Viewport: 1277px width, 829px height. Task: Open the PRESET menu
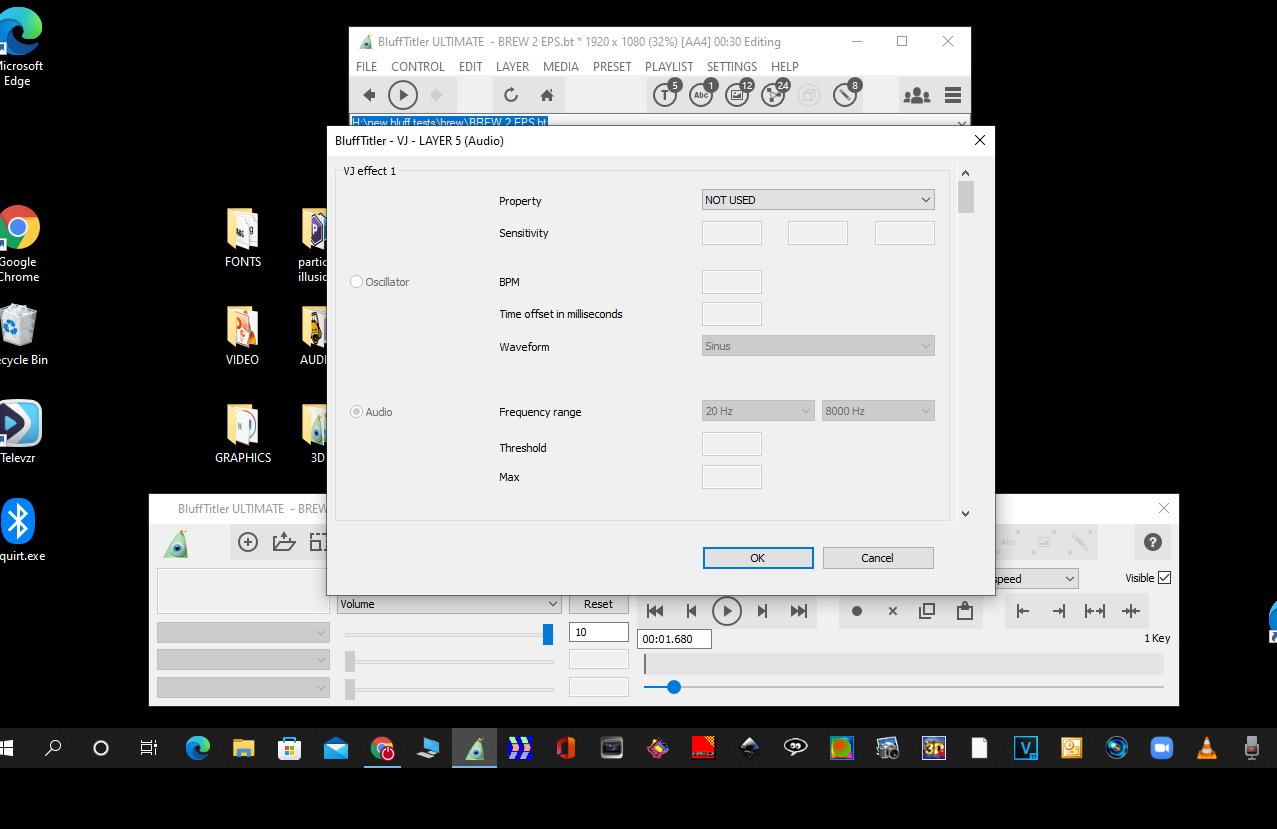[x=612, y=67]
